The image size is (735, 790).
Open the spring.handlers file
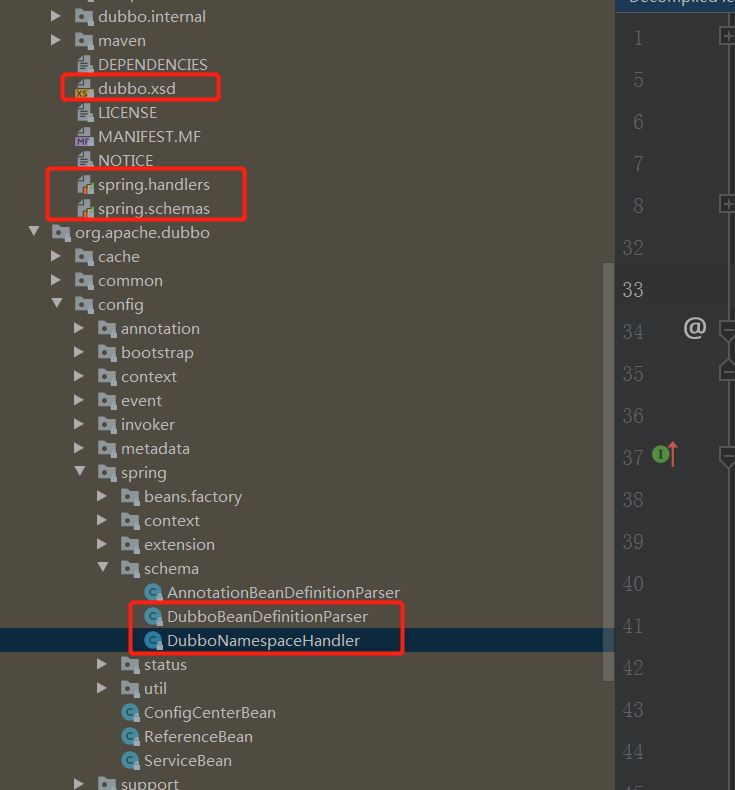tap(154, 185)
